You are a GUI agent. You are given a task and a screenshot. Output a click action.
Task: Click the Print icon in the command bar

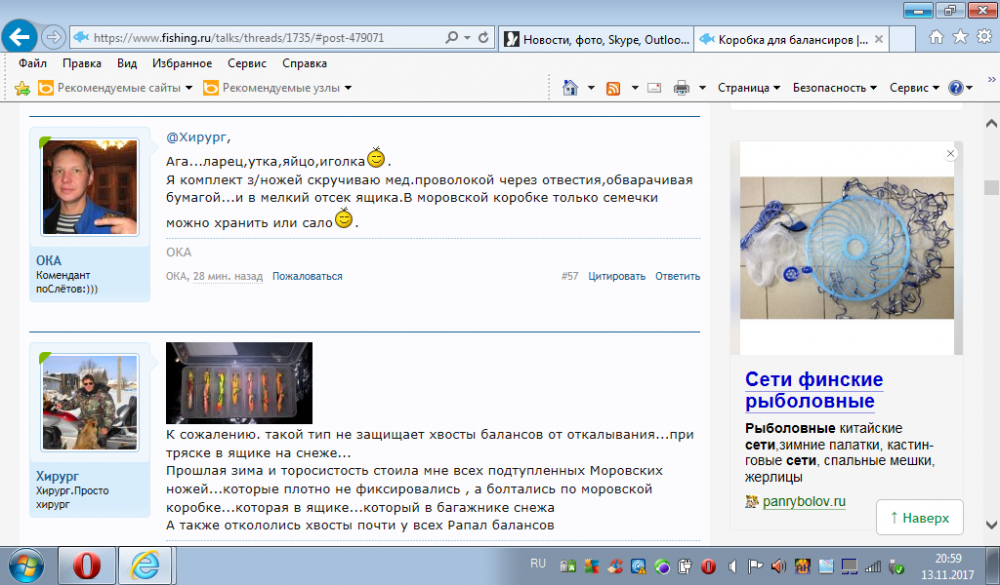click(682, 88)
